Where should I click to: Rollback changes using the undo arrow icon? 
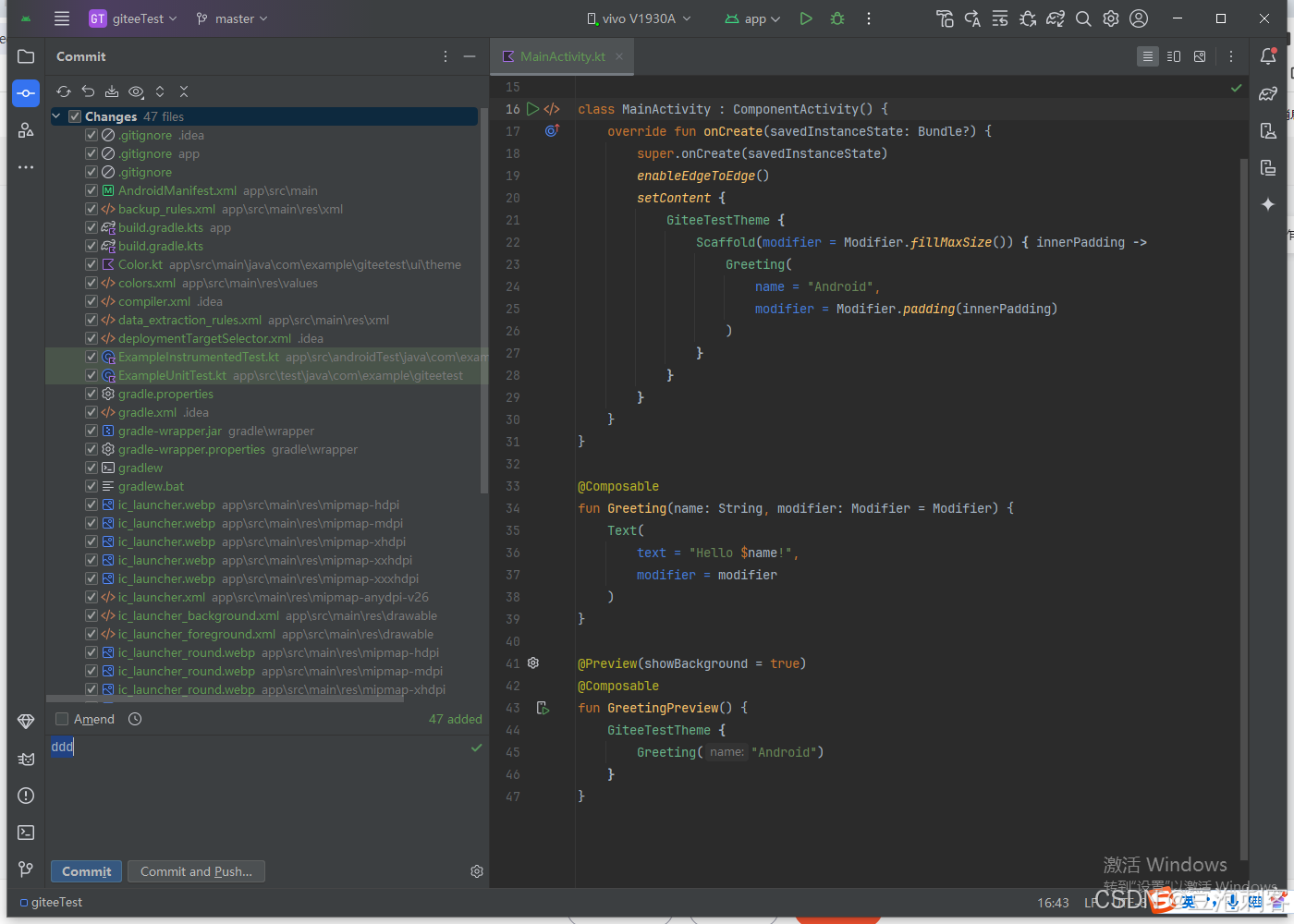88,91
